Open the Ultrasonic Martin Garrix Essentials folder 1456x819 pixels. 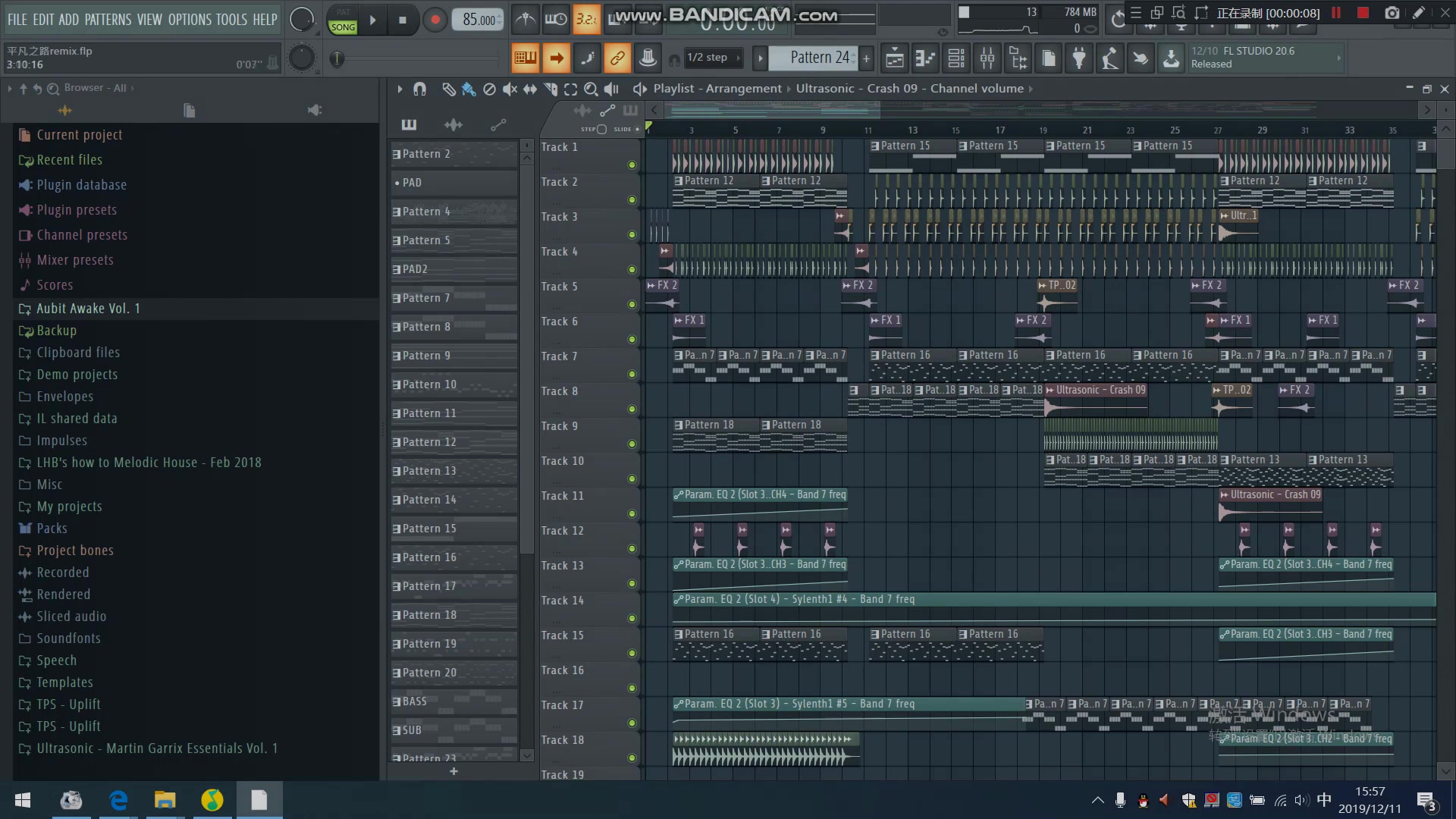[158, 748]
